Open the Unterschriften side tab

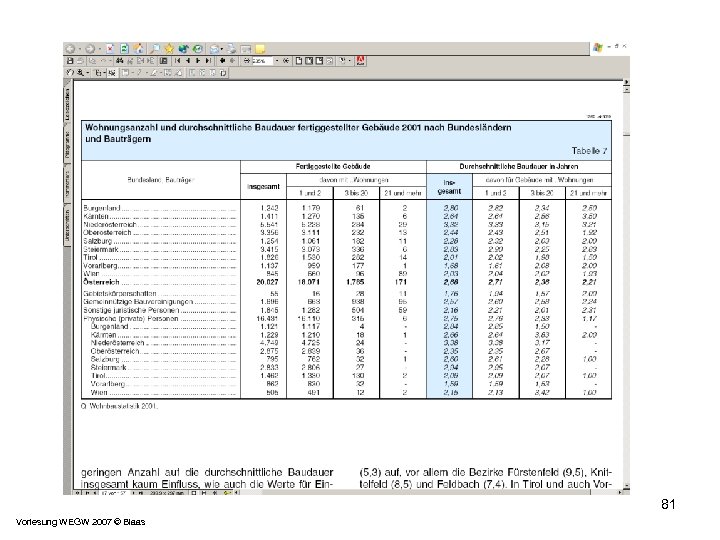click(68, 225)
